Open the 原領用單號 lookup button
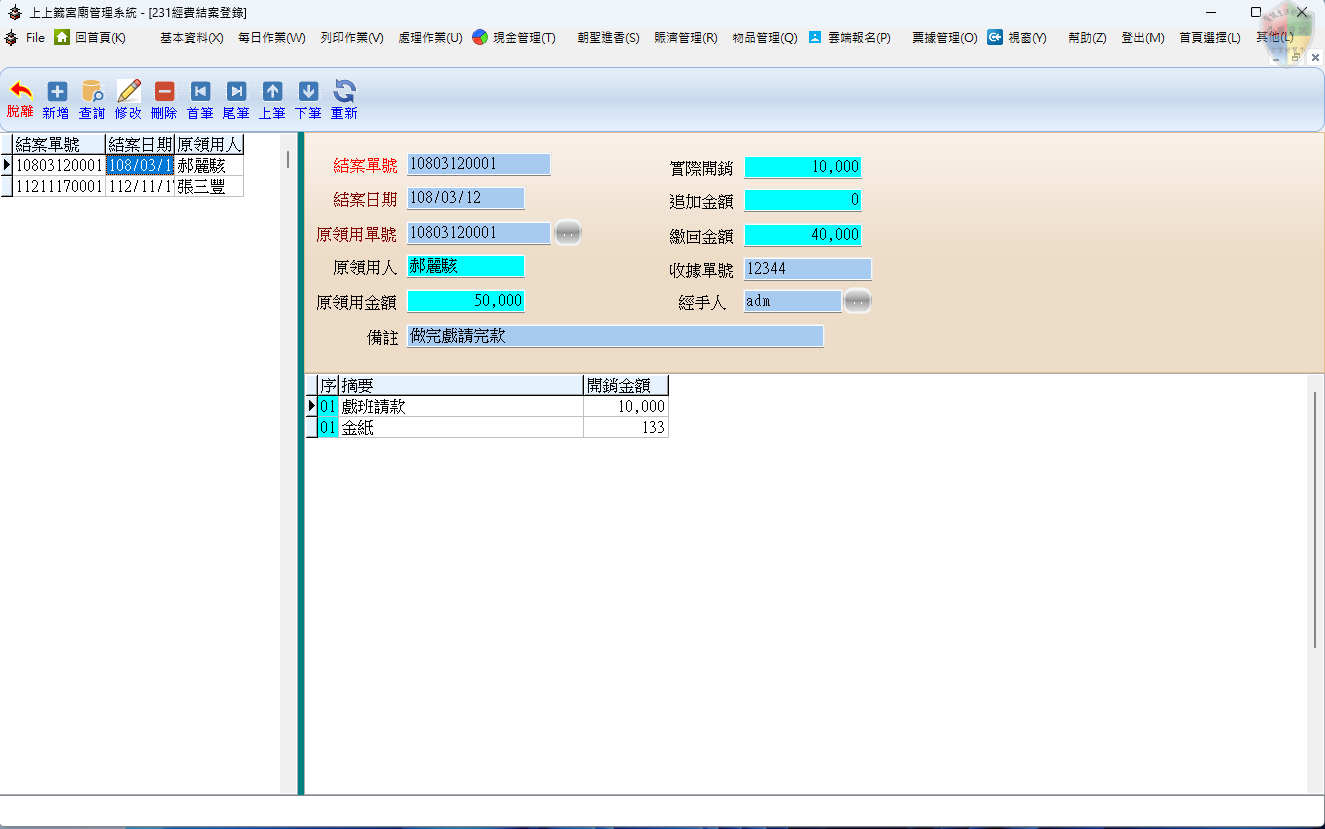Viewport: 1325px width, 829px height. coord(566,232)
